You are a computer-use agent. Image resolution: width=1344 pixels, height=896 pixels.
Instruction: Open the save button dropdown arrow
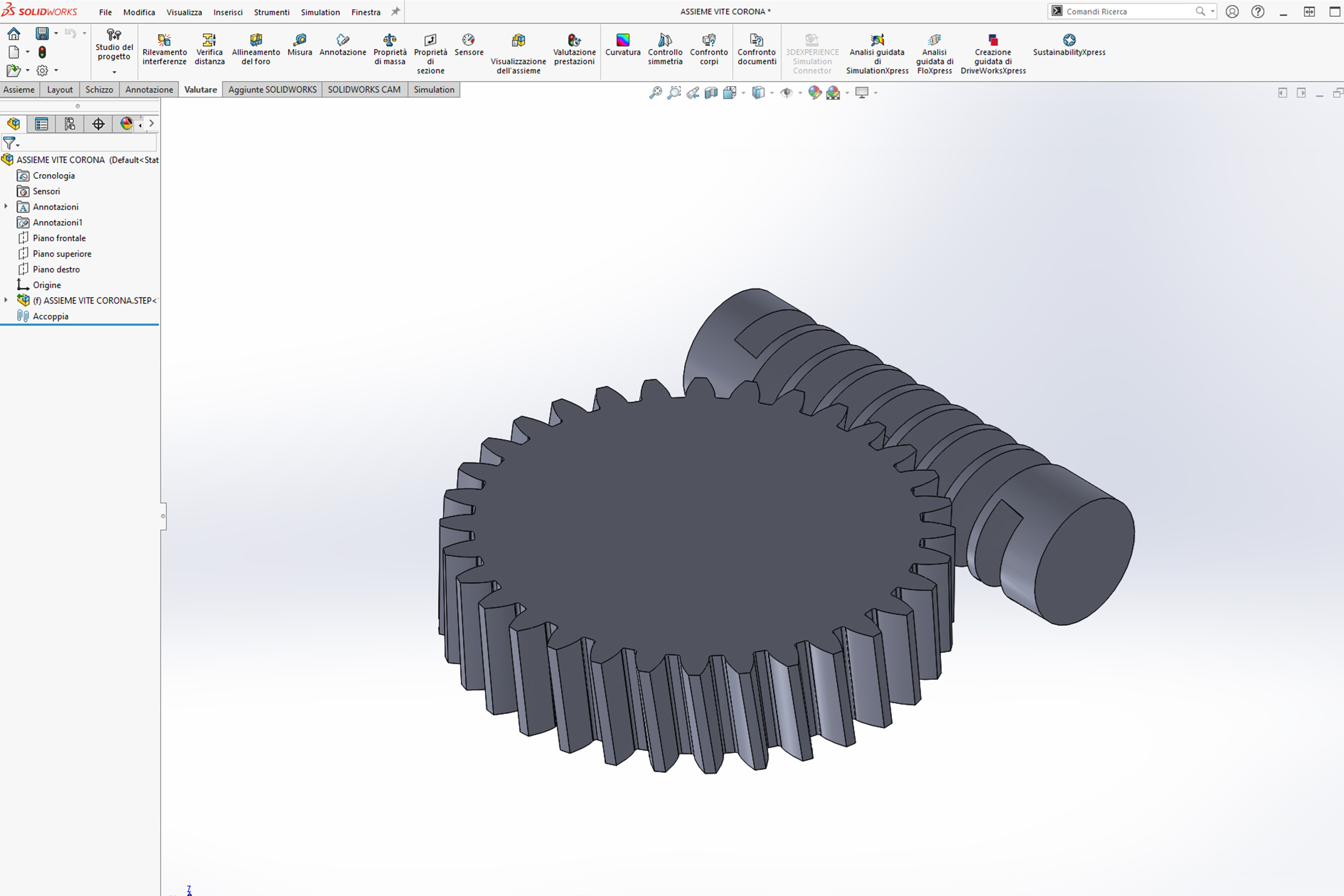(x=56, y=34)
